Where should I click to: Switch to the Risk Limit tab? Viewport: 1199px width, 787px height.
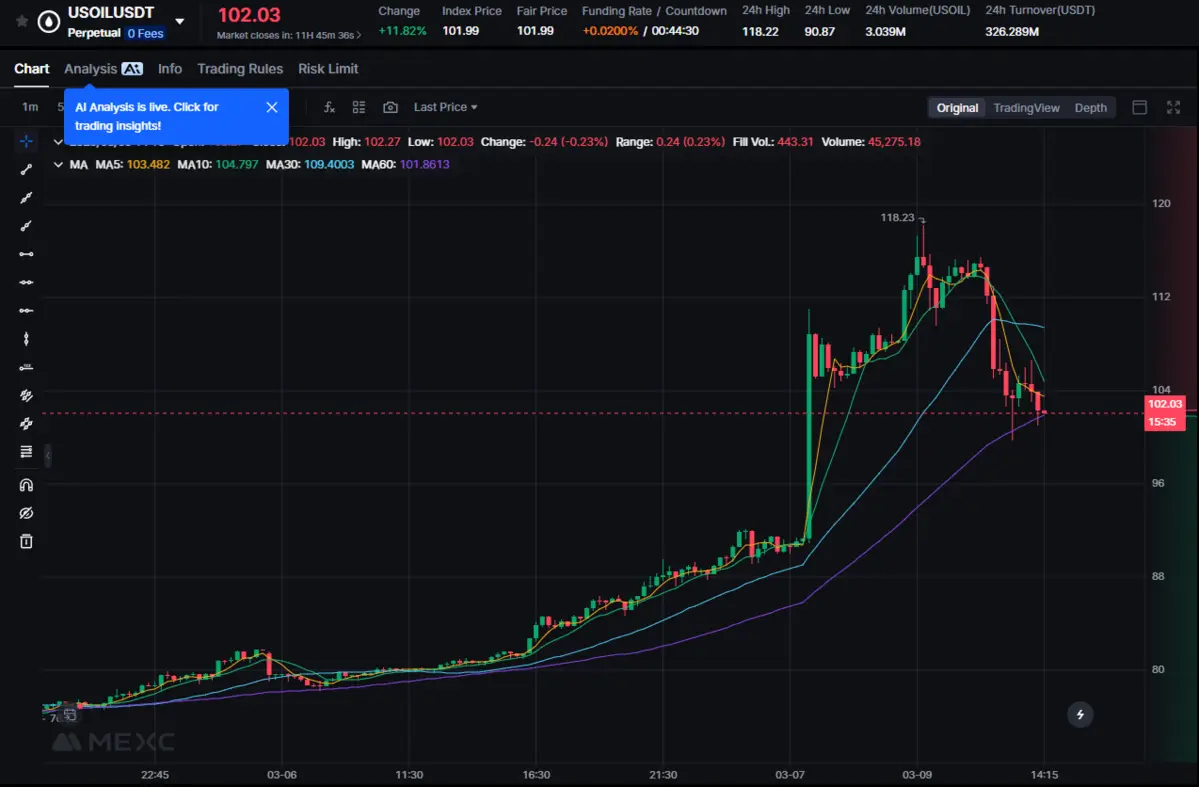[328, 69]
